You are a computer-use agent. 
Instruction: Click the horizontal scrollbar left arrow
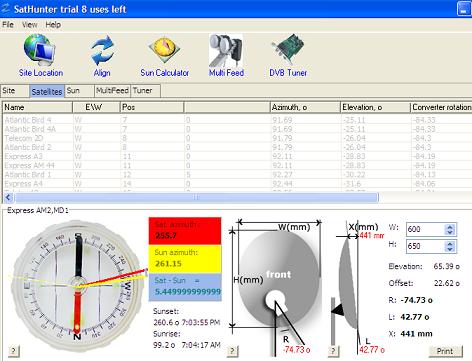coord(8,198)
